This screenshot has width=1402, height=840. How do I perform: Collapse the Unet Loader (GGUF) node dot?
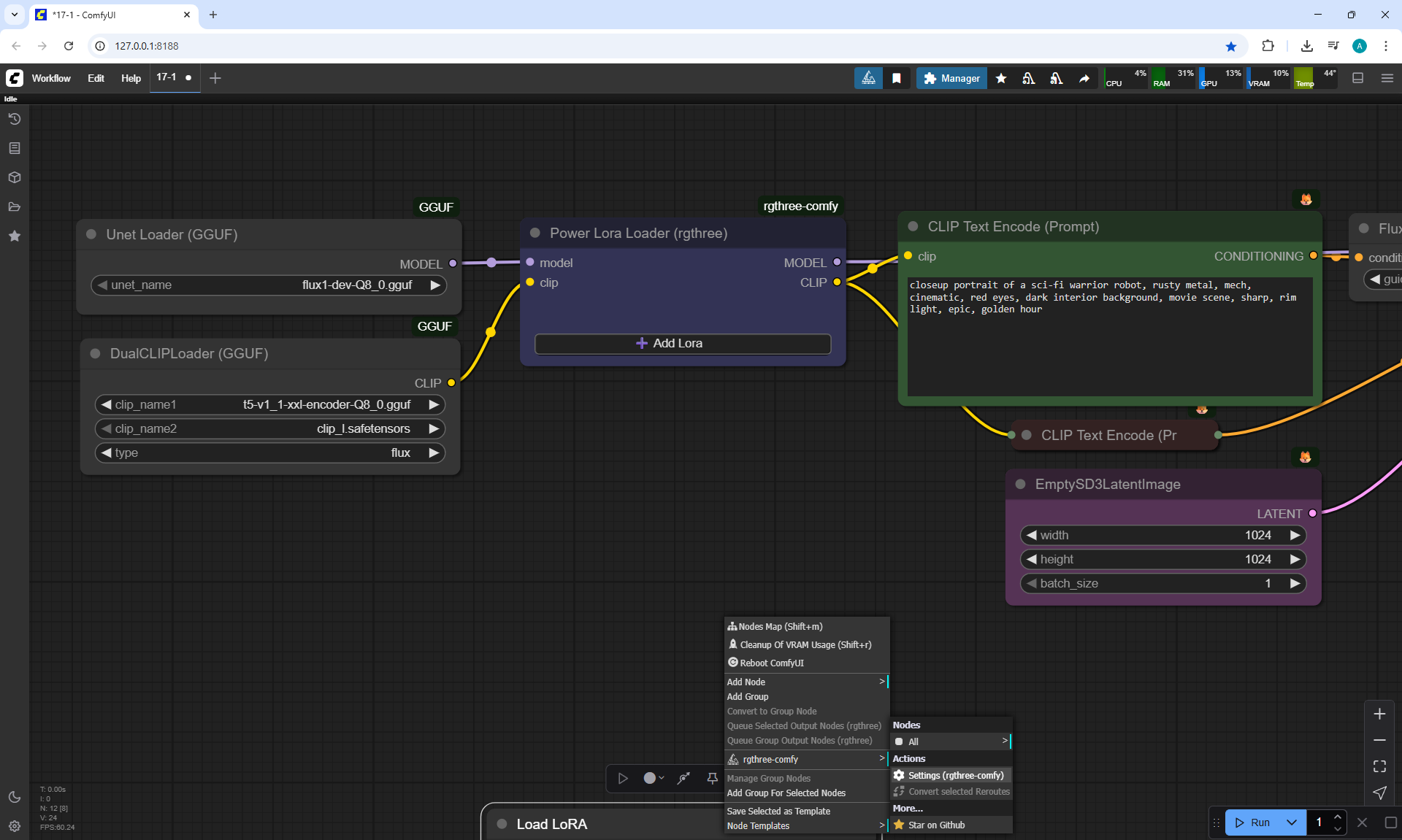(91, 234)
